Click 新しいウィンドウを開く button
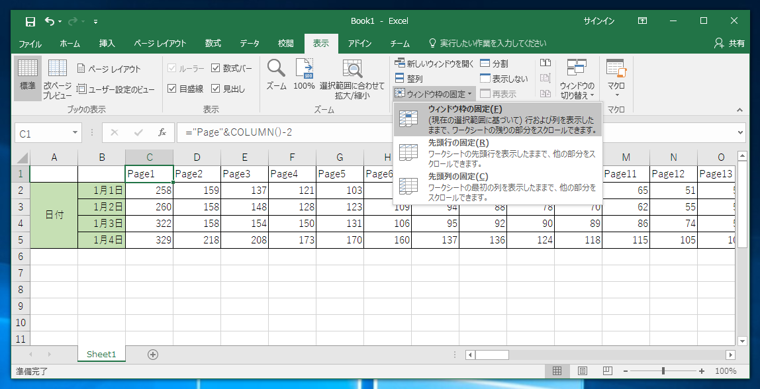 pyautogui.click(x=434, y=63)
